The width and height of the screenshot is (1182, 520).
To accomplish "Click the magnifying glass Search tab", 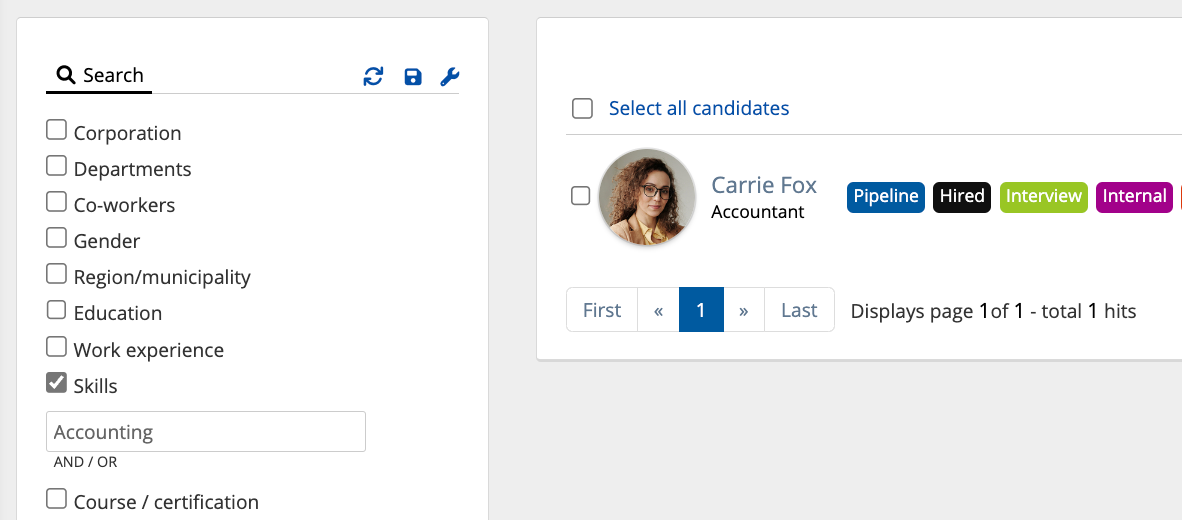I will tap(99, 76).
